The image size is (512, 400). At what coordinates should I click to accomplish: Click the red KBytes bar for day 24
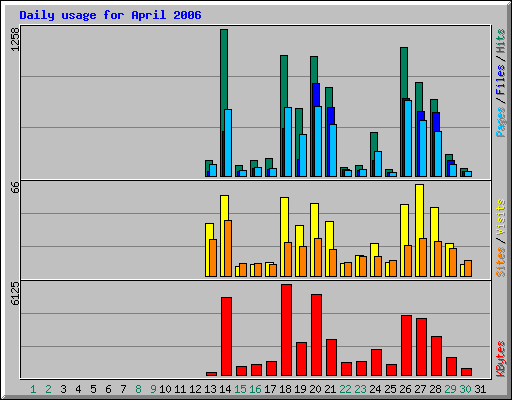click(376, 363)
